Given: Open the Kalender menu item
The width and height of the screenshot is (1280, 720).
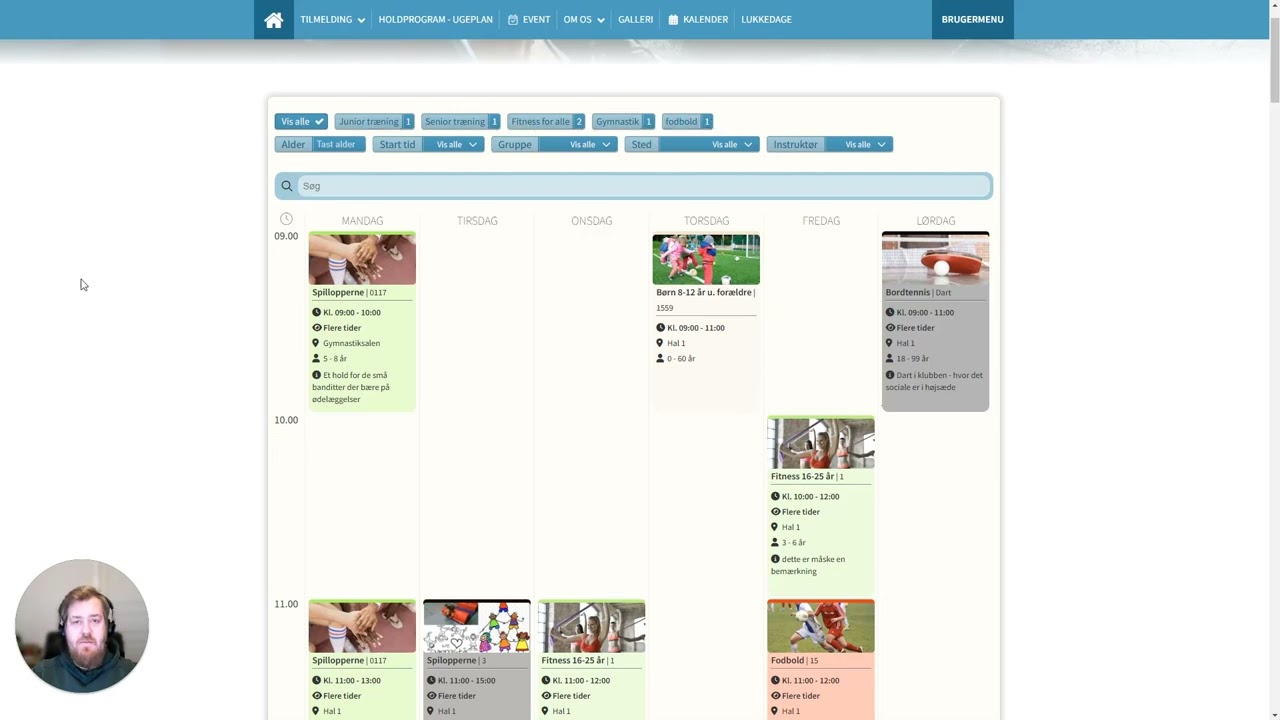Looking at the screenshot, I should (x=698, y=20).
